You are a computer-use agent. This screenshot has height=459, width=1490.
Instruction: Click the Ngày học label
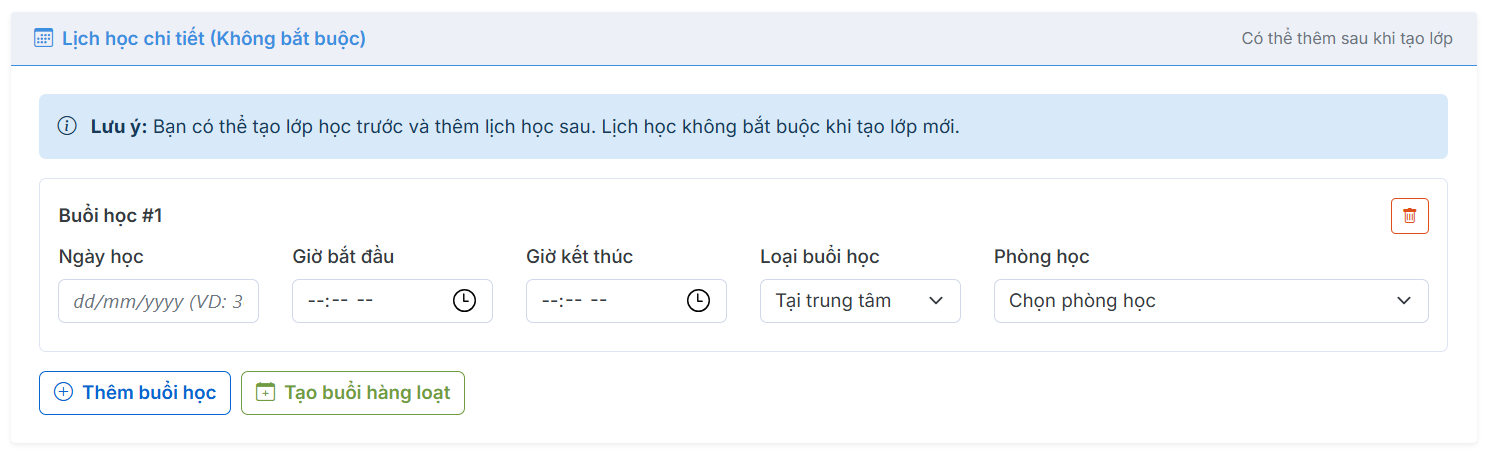click(x=101, y=257)
